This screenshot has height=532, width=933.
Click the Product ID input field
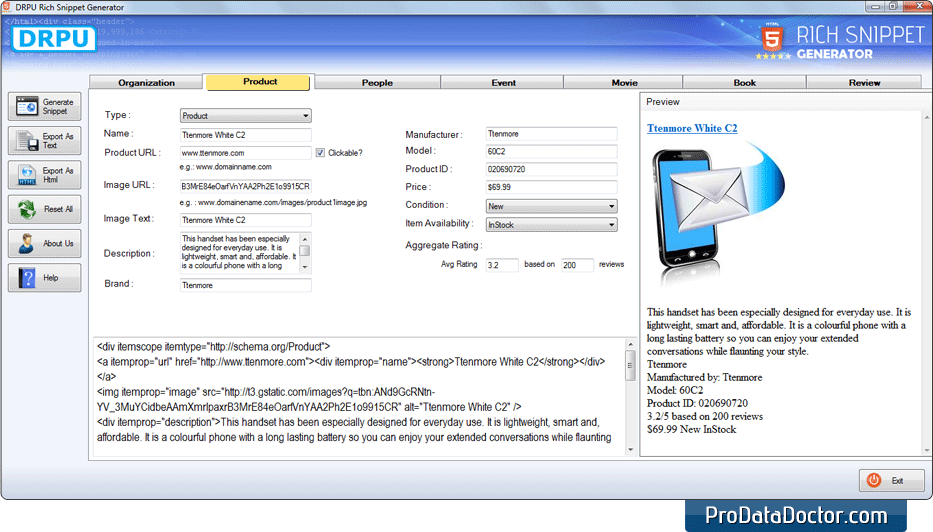coord(551,169)
